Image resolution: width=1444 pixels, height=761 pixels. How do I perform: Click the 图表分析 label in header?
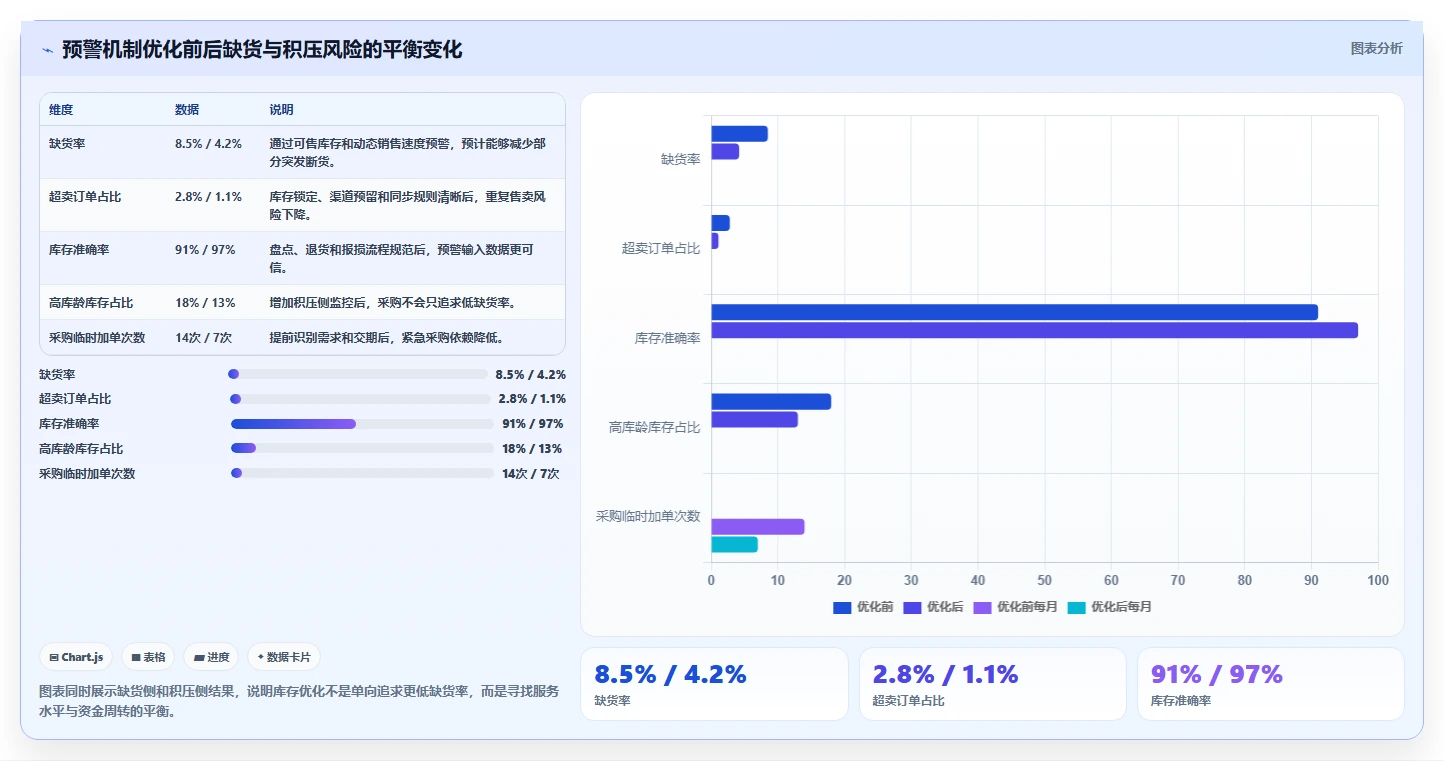click(x=1376, y=48)
